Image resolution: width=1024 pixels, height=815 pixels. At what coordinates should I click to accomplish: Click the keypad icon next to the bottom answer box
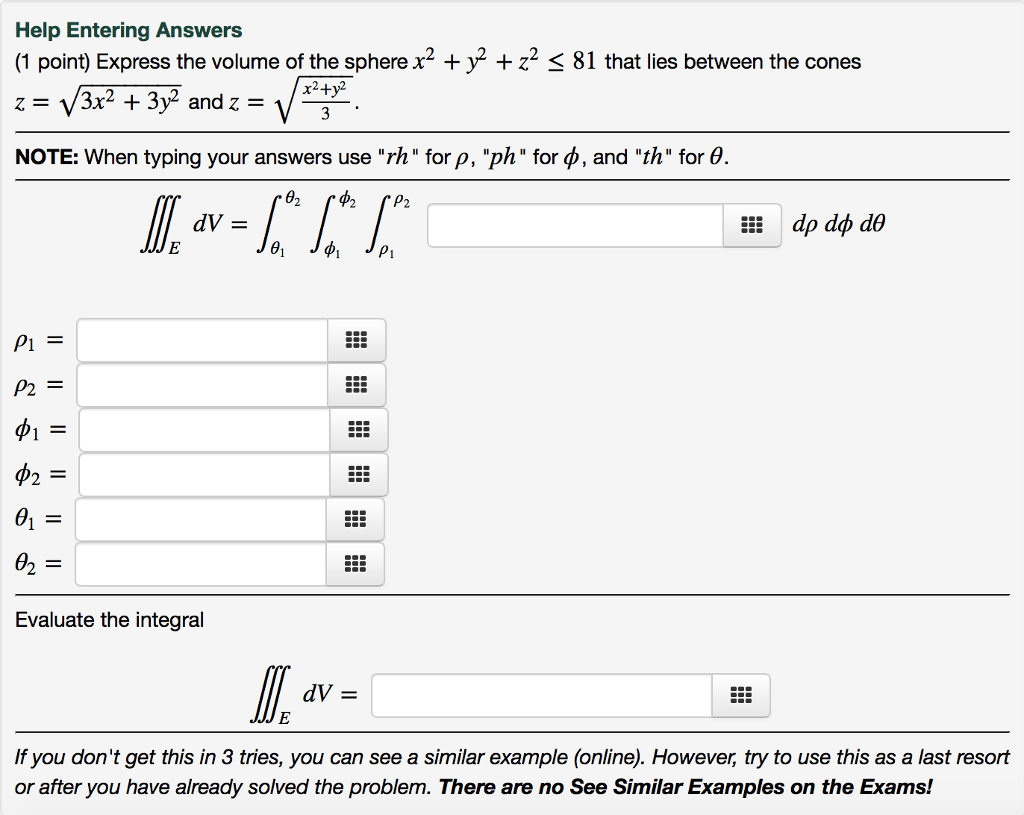coord(740,695)
